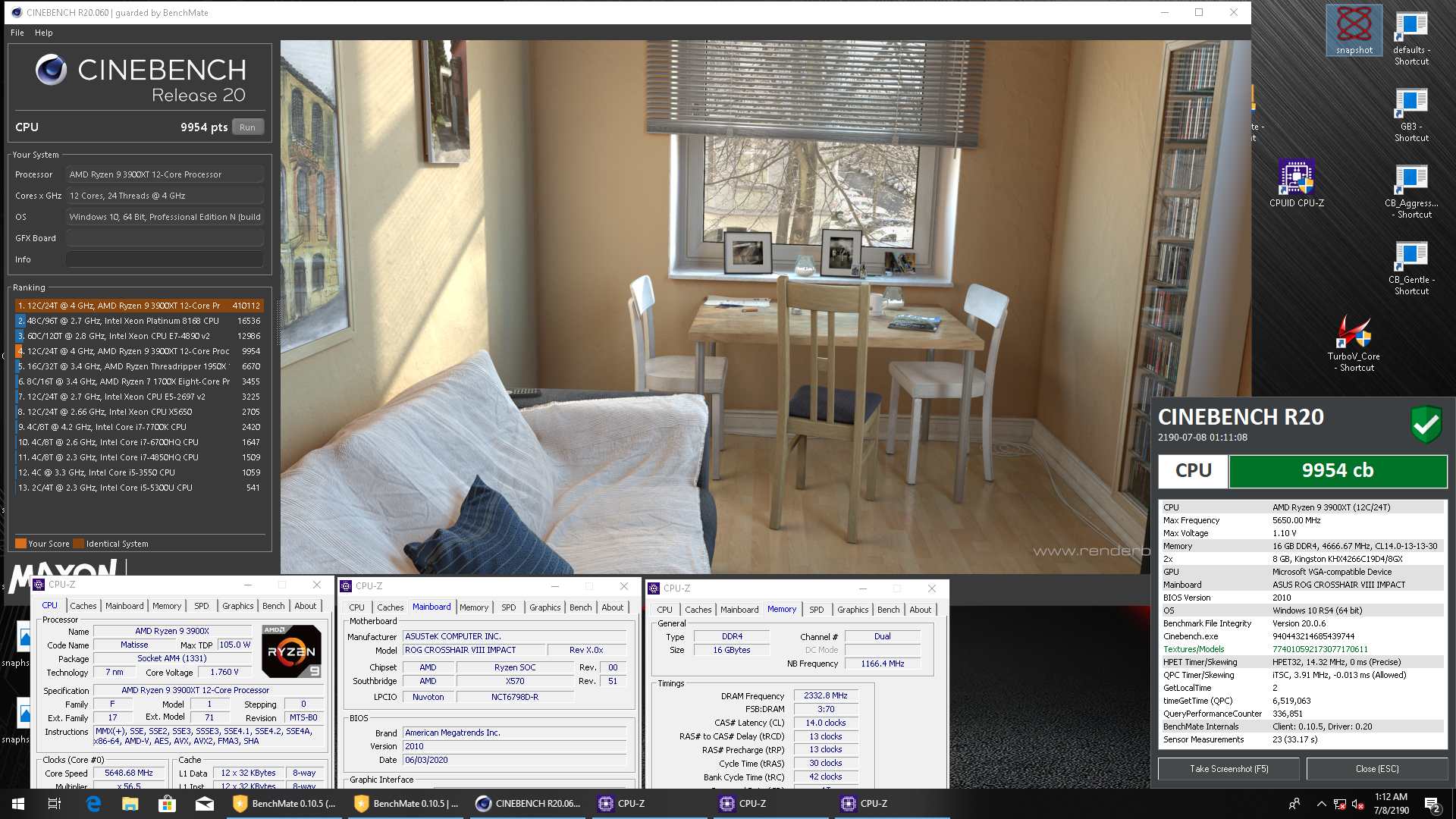This screenshot has width=1456, height=819.
Task: Select Xeon E7-4890 v2 ranking row
Action: 140,336
